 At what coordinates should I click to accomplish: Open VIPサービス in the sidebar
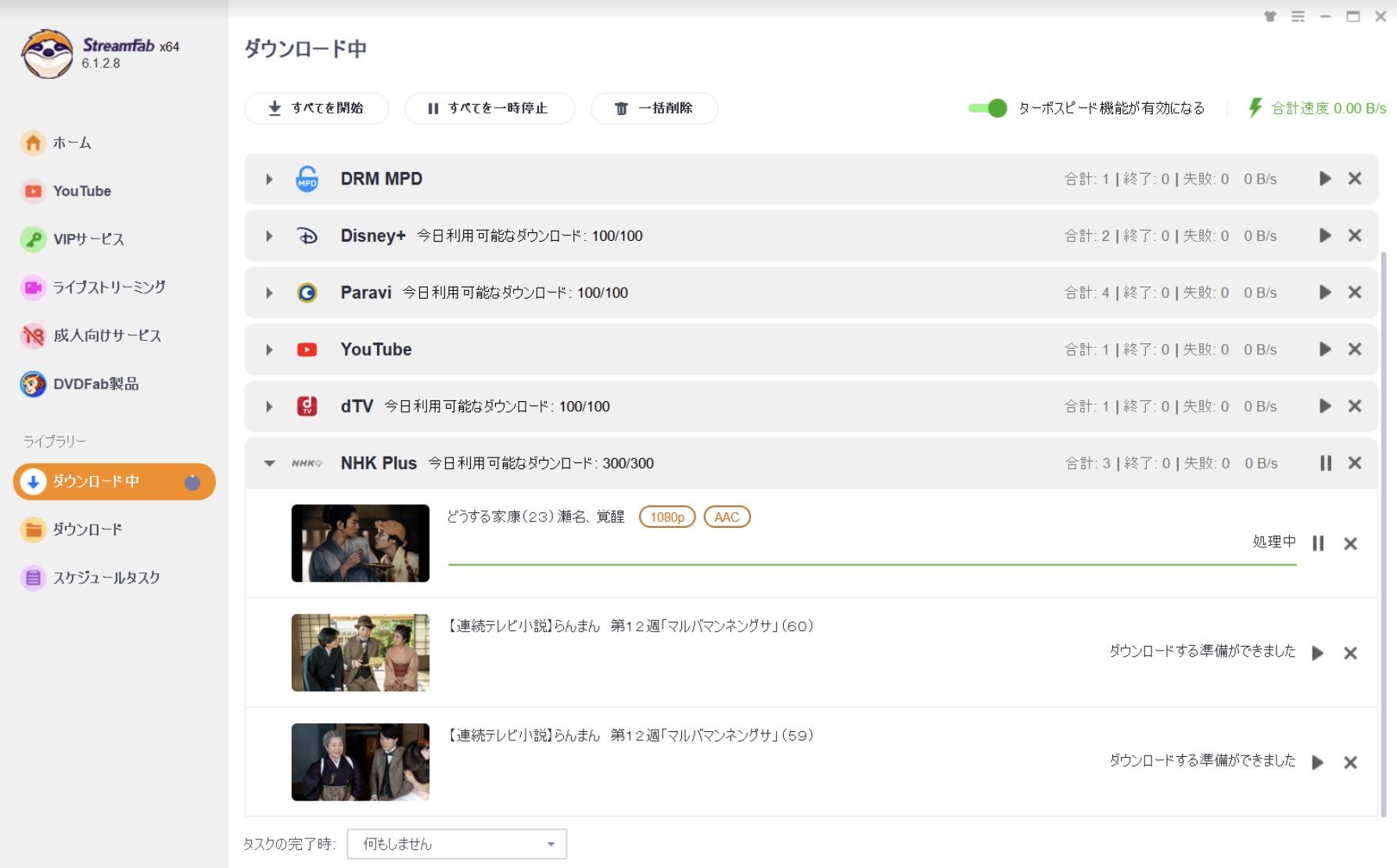tap(72, 239)
